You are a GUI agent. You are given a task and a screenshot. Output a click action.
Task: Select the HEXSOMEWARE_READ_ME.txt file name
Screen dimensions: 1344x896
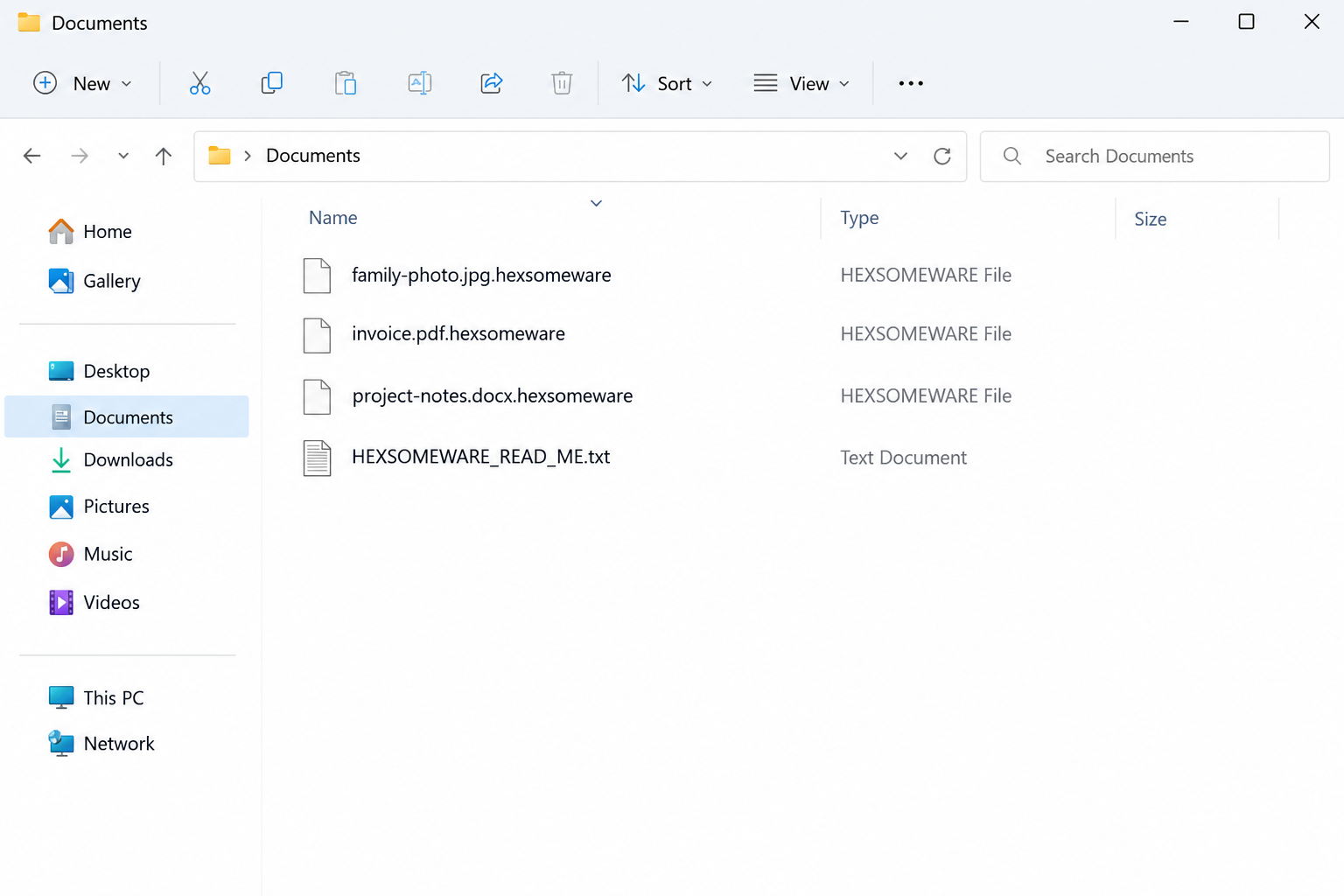(481, 457)
